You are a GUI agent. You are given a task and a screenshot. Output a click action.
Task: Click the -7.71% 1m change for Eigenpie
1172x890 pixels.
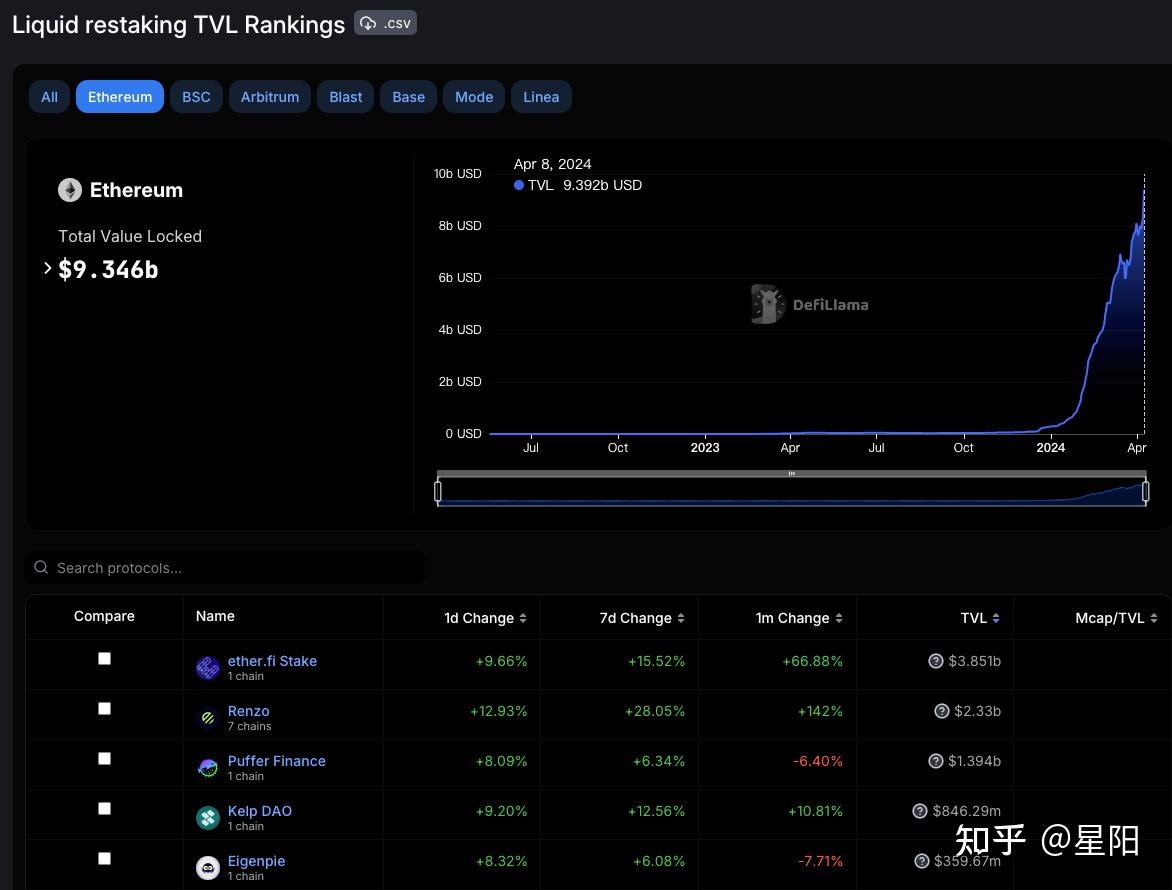(820, 861)
